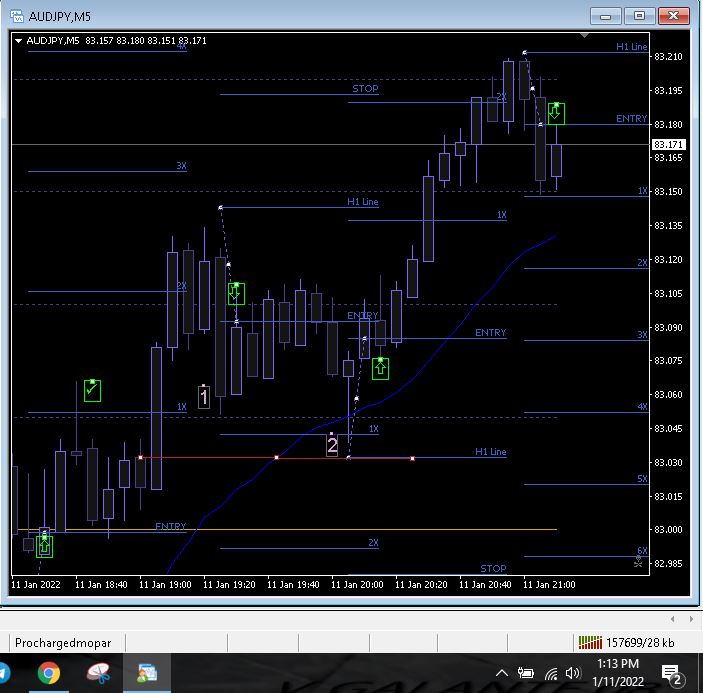Select the green up-arrow buy marker near 83.075
The width and height of the screenshot is (703, 693).
tap(380, 368)
